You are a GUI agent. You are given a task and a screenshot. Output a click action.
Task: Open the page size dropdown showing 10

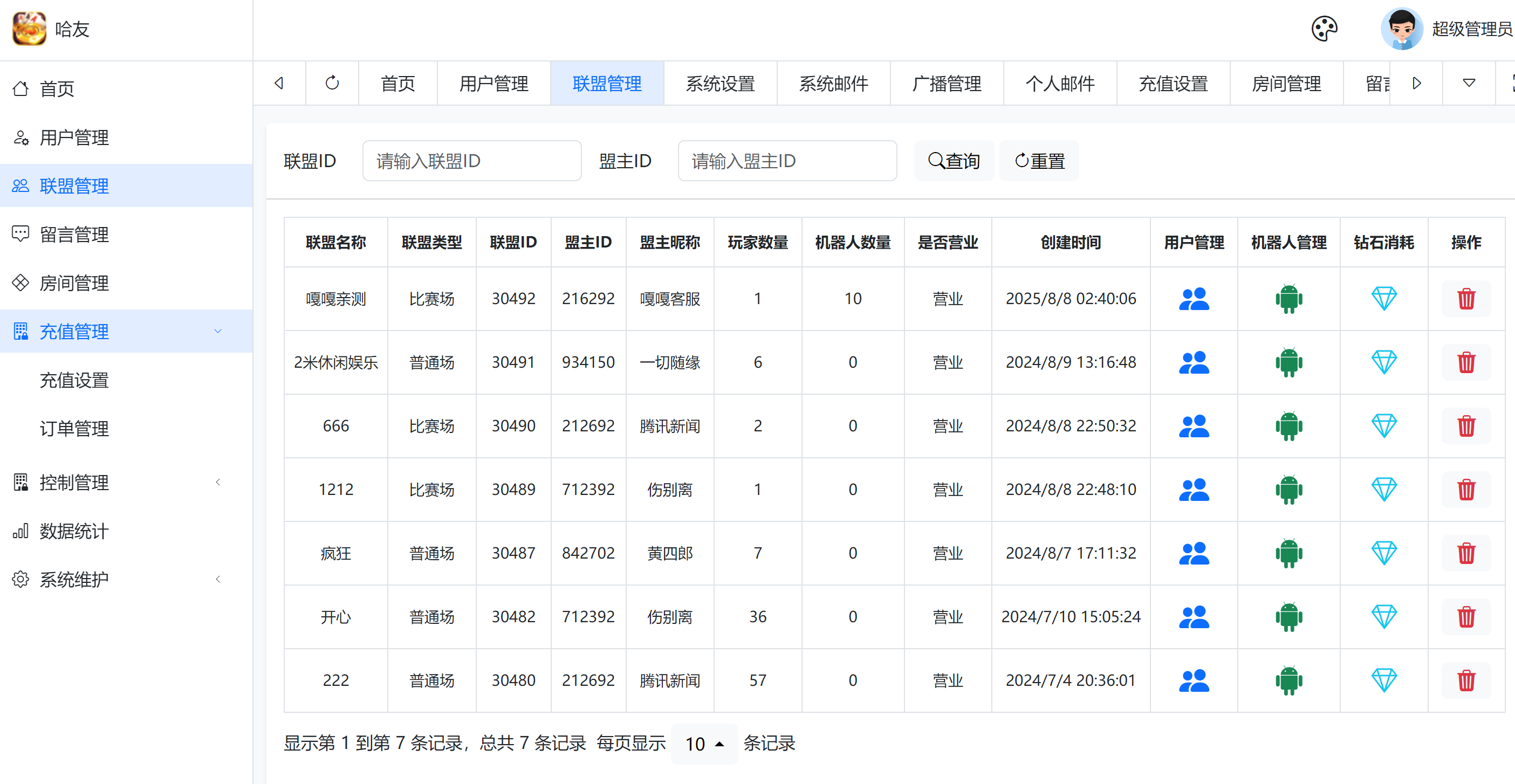pyautogui.click(x=704, y=744)
